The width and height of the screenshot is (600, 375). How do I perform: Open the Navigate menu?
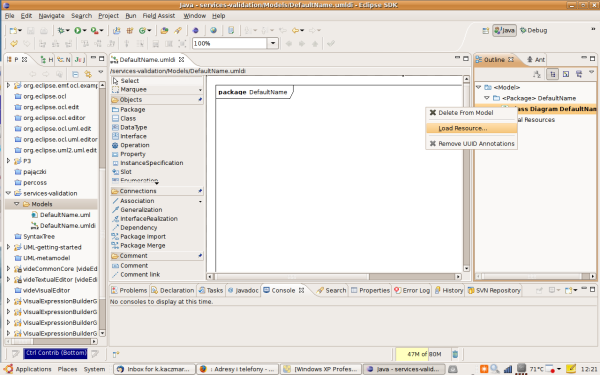[51, 16]
